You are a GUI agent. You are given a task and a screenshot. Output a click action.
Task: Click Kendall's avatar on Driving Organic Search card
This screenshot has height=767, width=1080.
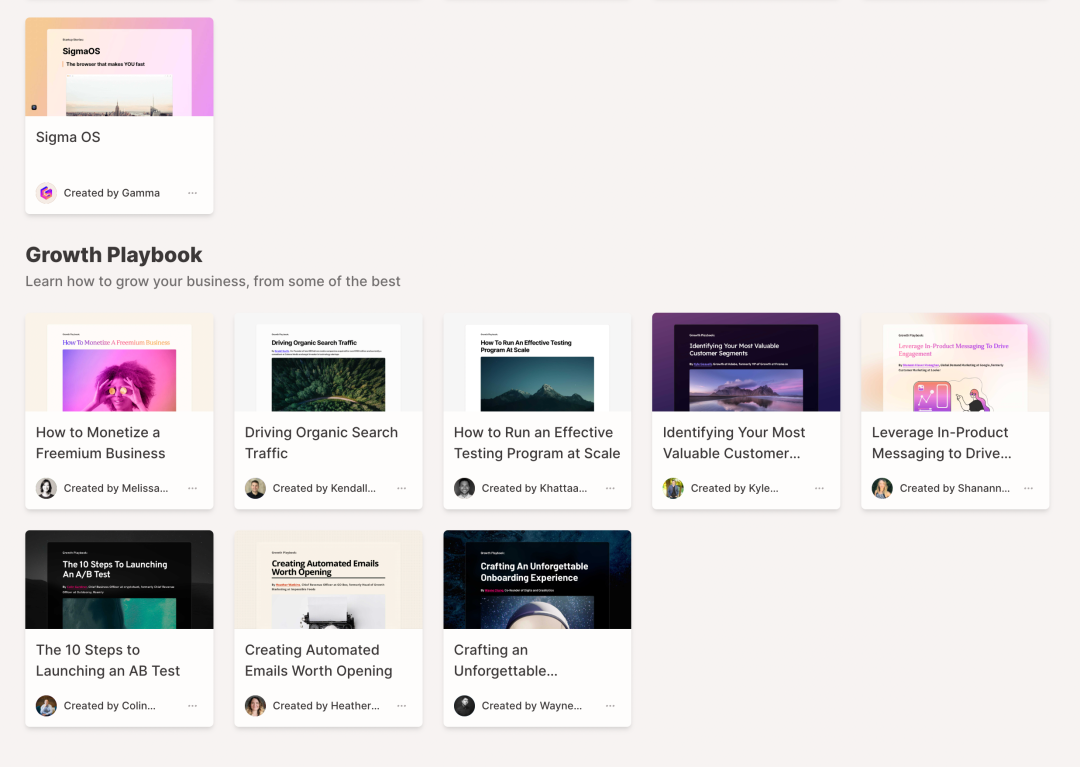coord(255,488)
